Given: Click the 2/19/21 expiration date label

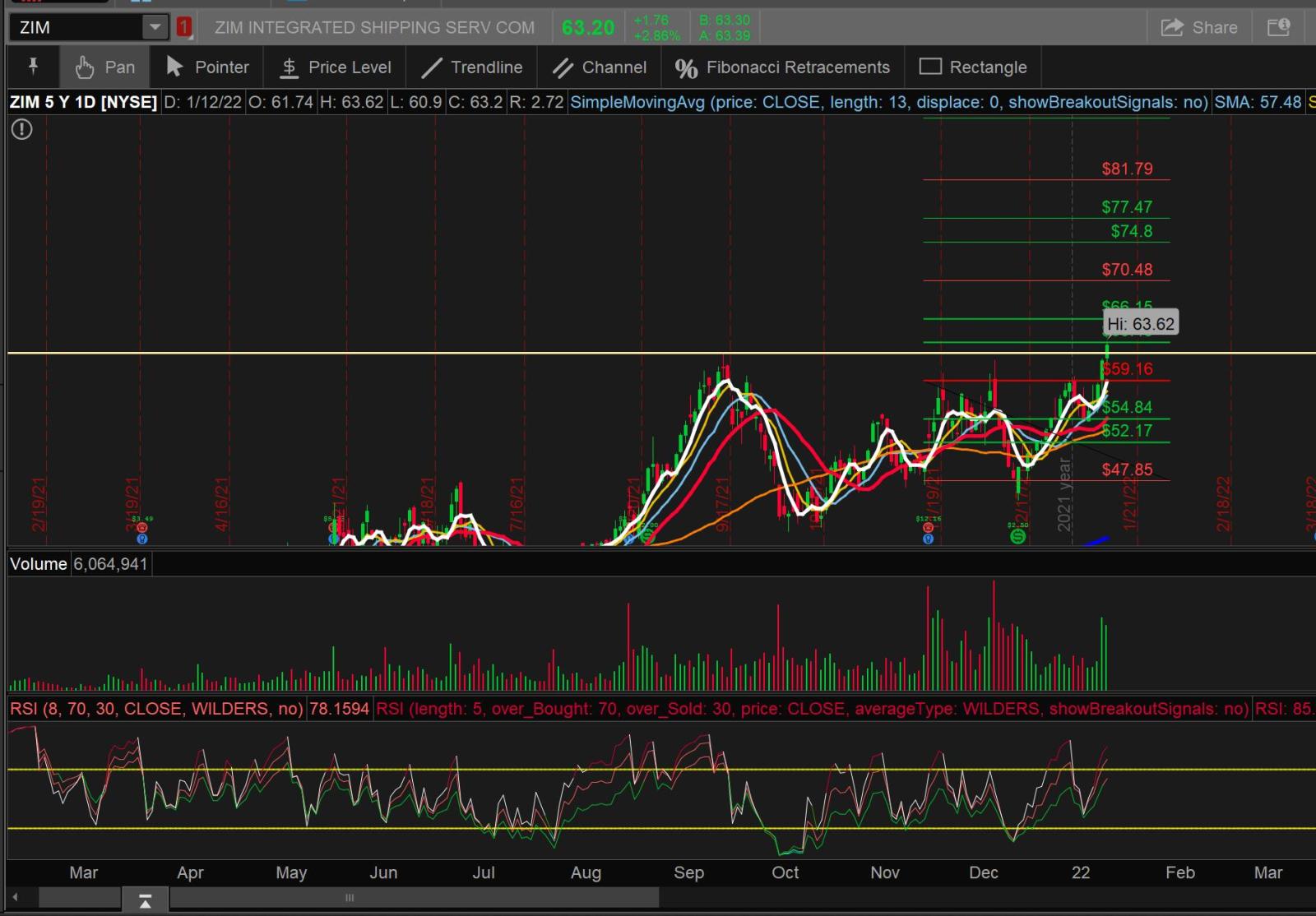Looking at the screenshot, I should 39,504.
